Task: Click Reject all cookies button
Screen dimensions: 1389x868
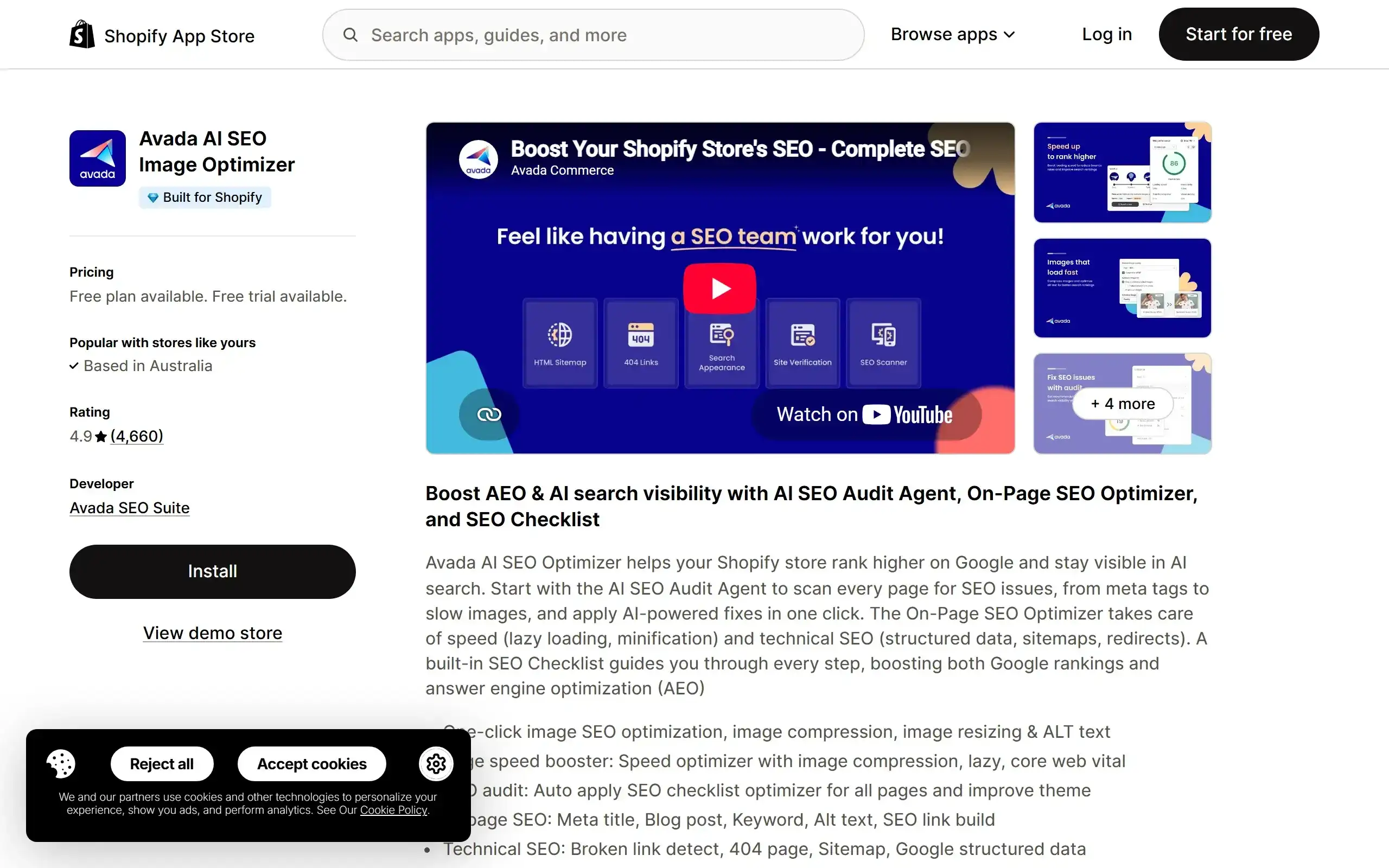Action: tap(162, 764)
